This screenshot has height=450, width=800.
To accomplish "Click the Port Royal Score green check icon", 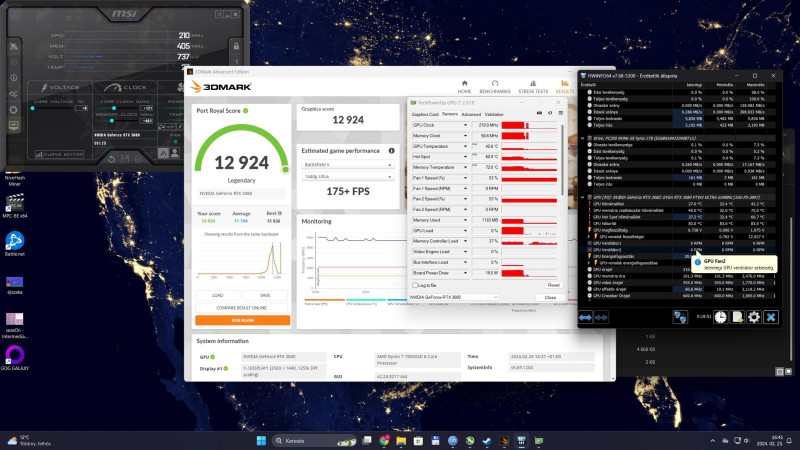I will tap(245, 111).
